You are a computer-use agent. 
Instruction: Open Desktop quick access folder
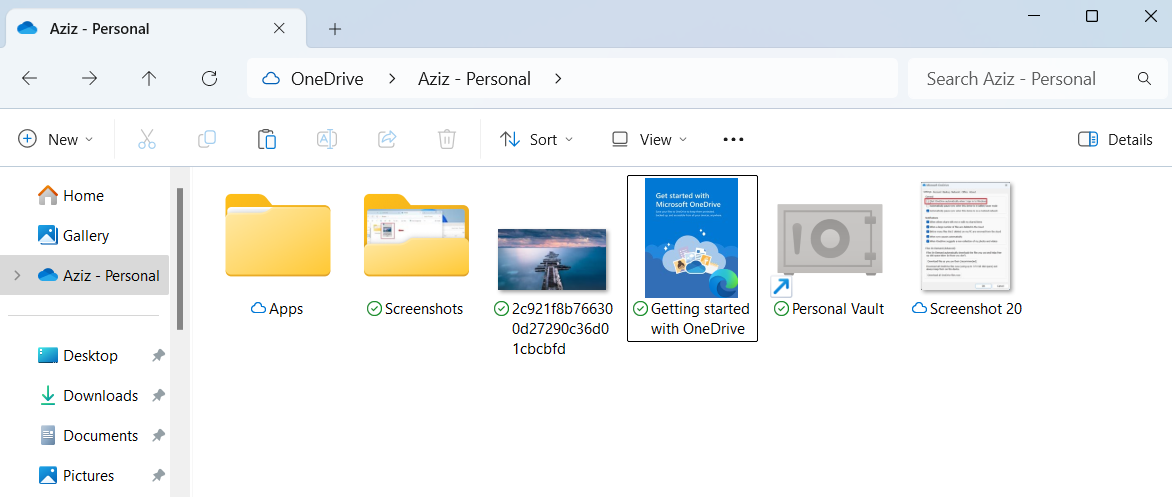(78, 356)
